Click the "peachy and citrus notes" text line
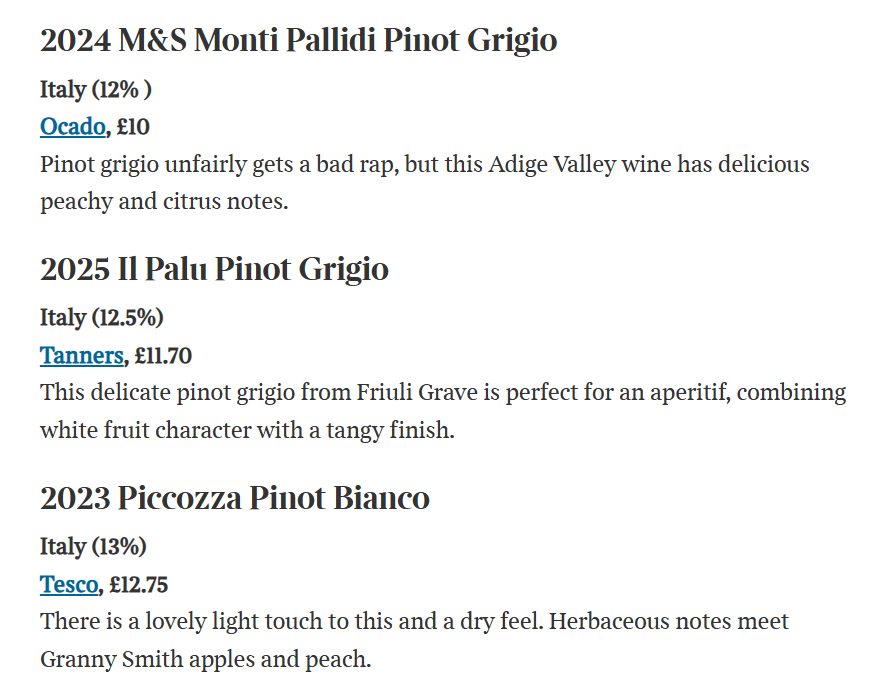Image resolution: width=890 pixels, height=680 pixels. point(164,202)
